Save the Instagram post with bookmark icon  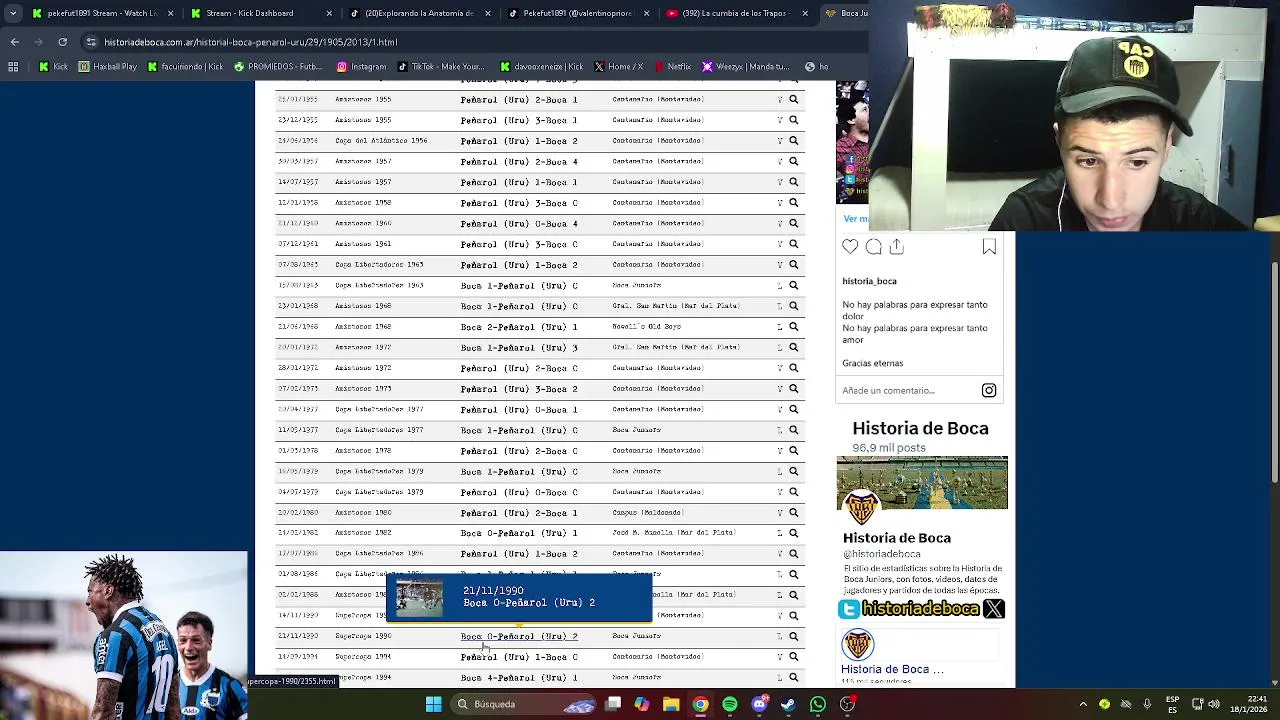(x=989, y=246)
